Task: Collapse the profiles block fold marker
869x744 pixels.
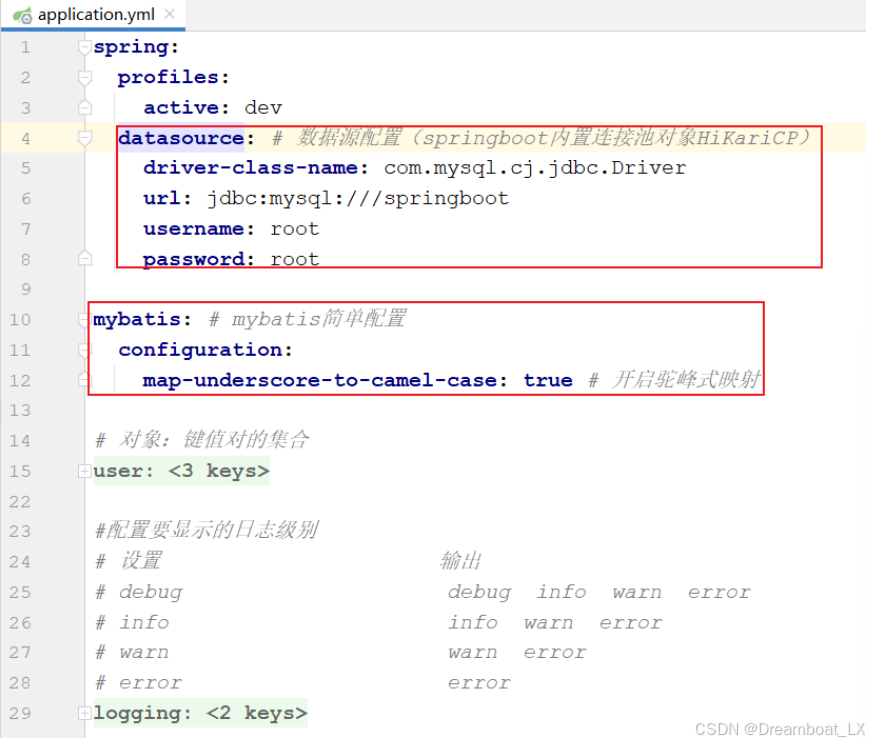Action: (x=84, y=78)
